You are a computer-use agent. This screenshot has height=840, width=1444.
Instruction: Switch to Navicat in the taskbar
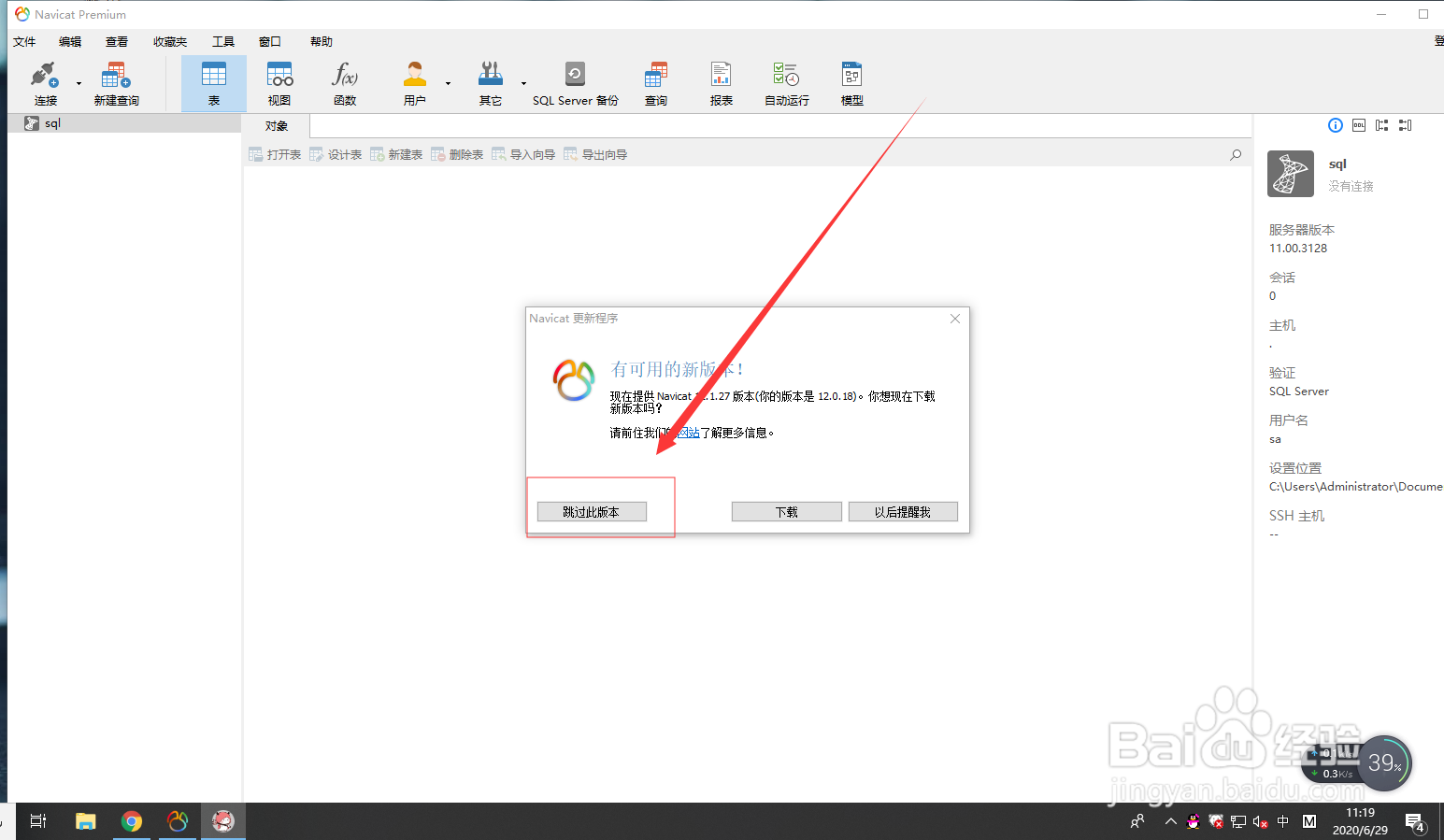tap(178, 821)
